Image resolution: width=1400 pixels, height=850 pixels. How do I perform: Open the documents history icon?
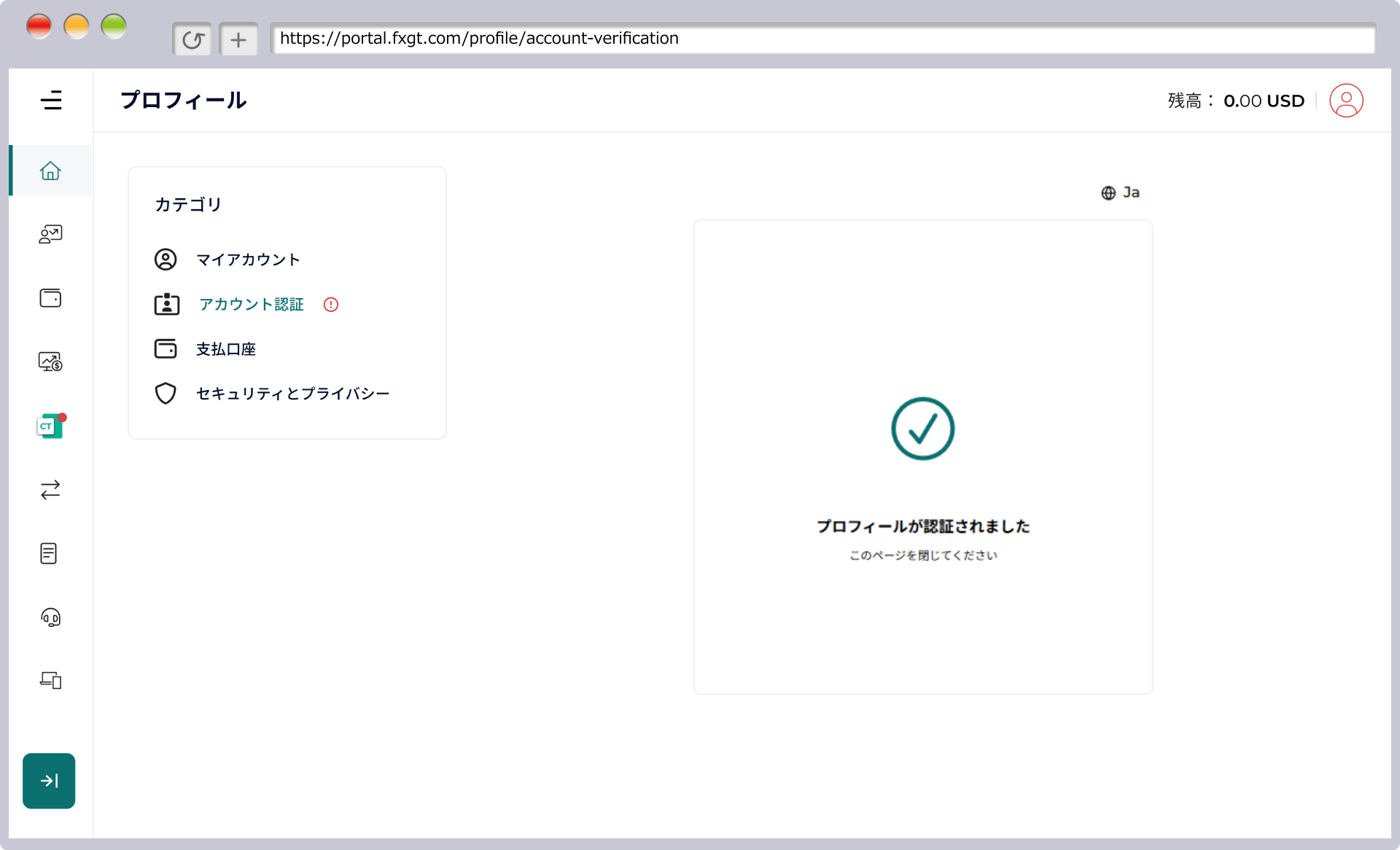(x=50, y=553)
